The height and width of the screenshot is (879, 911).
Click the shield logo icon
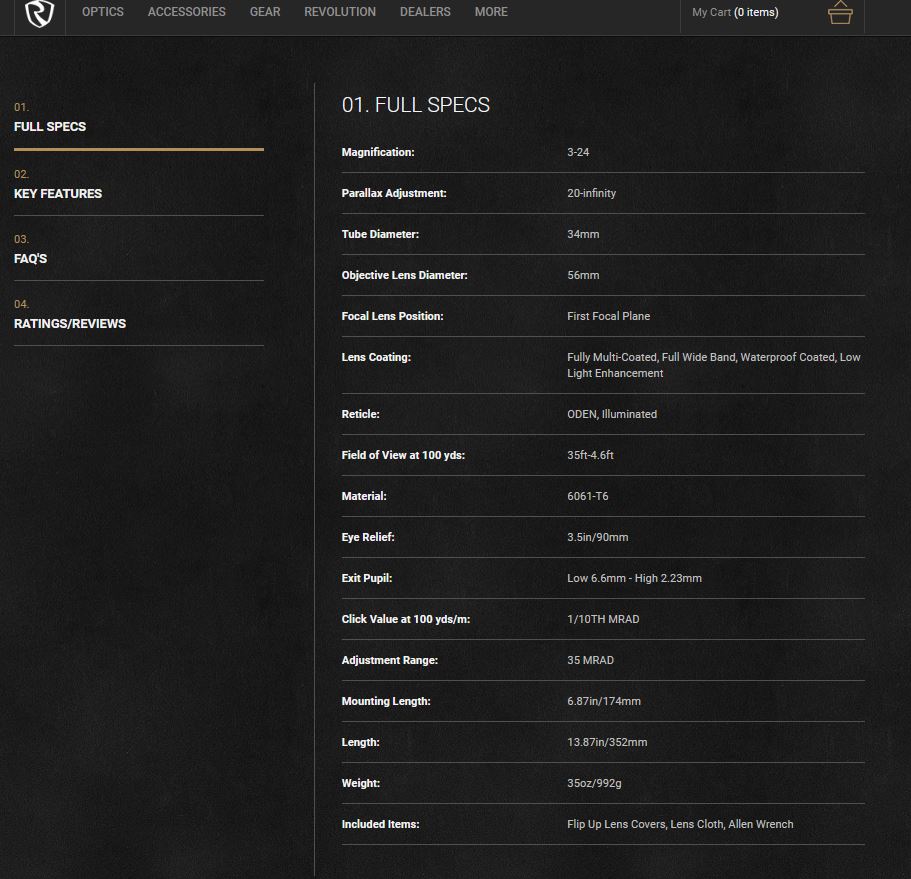[40, 13]
